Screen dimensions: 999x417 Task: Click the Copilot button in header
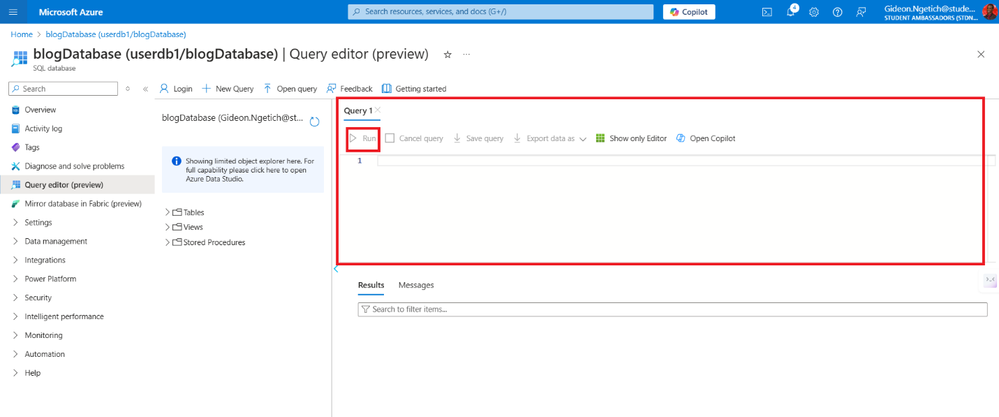pyautogui.click(x=689, y=12)
